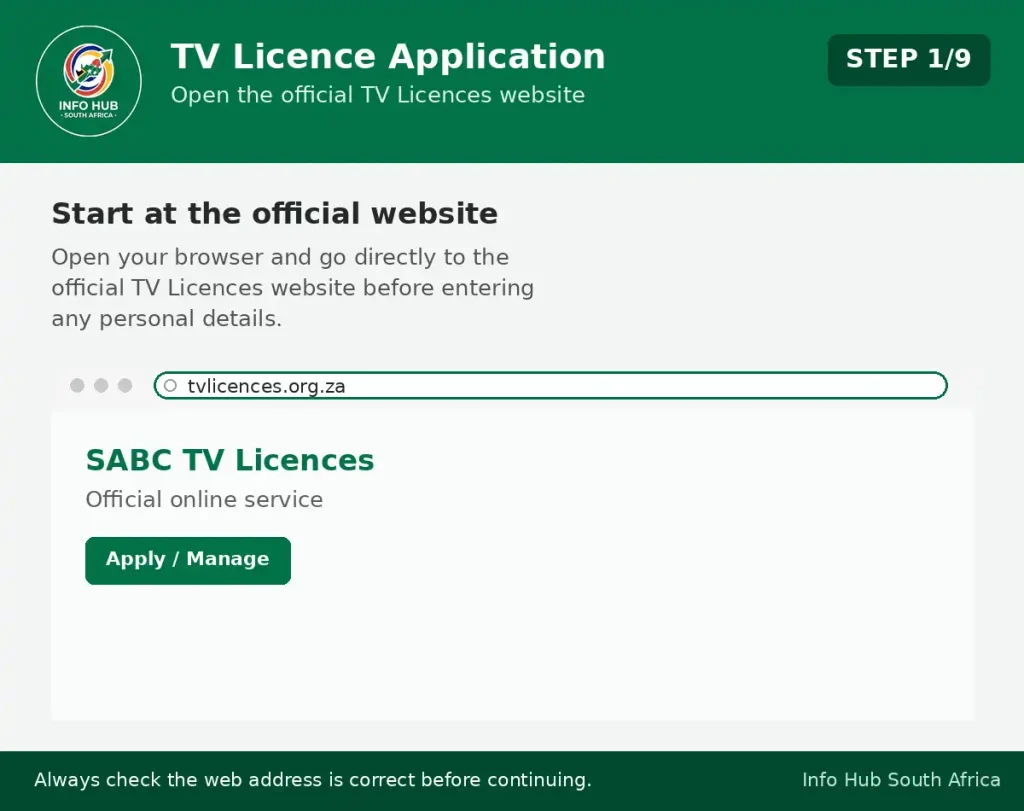Click the STEP 1/9 badge
Image resolution: width=1024 pixels, height=811 pixels.
tap(908, 59)
